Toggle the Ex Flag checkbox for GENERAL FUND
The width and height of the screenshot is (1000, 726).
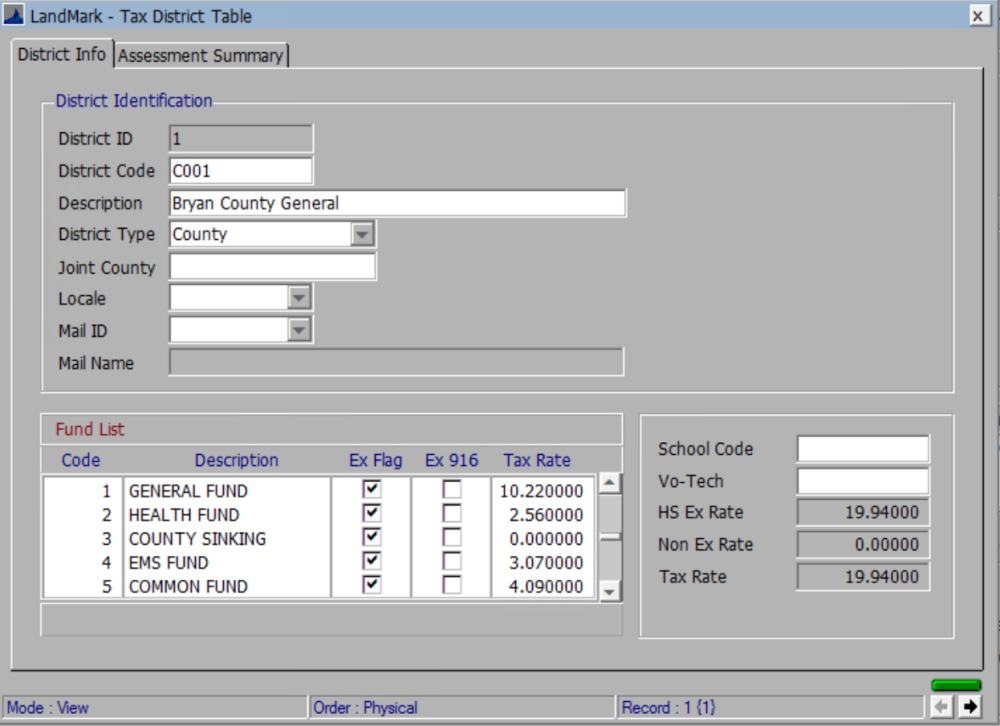(x=370, y=489)
